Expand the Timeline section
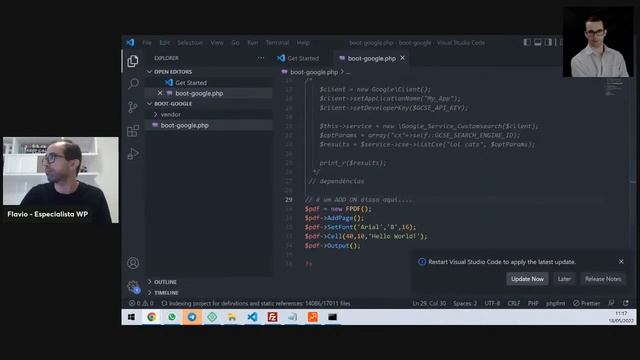Viewport: 640px width, 360px height. click(x=166, y=293)
